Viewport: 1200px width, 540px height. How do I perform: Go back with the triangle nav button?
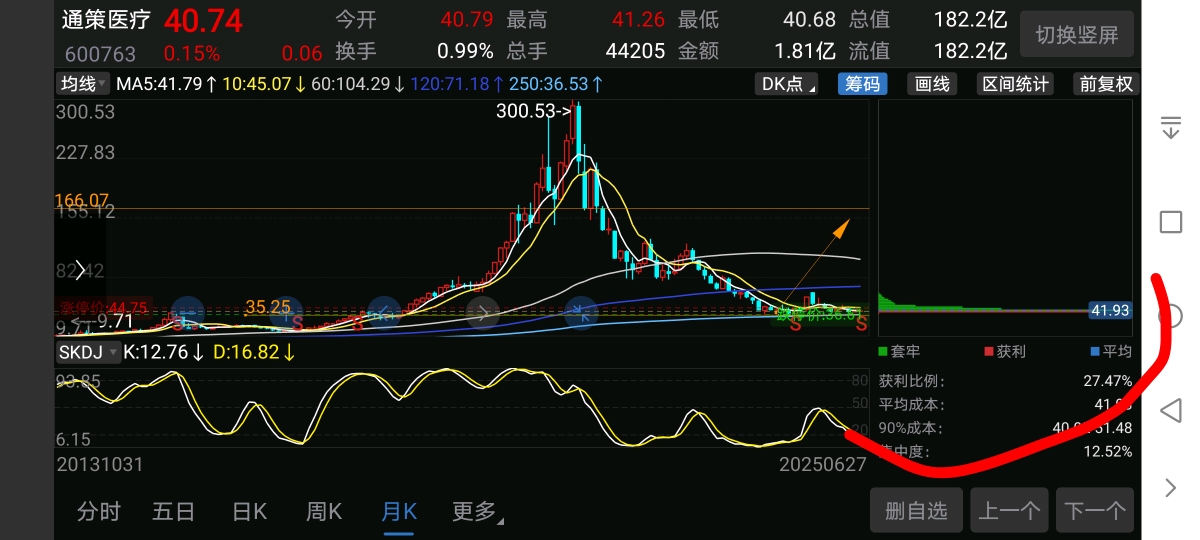1171,410
